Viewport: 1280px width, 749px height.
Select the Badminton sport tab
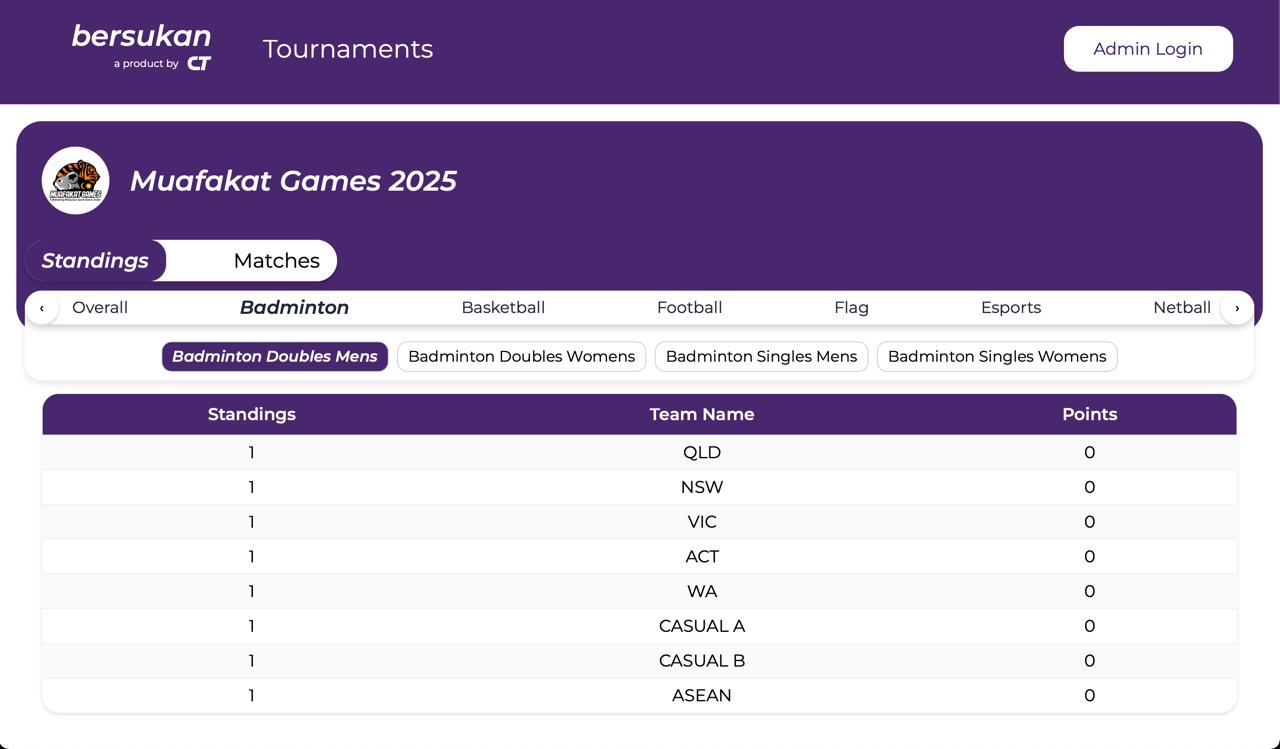pyautogui.click(x=294, y=308)
